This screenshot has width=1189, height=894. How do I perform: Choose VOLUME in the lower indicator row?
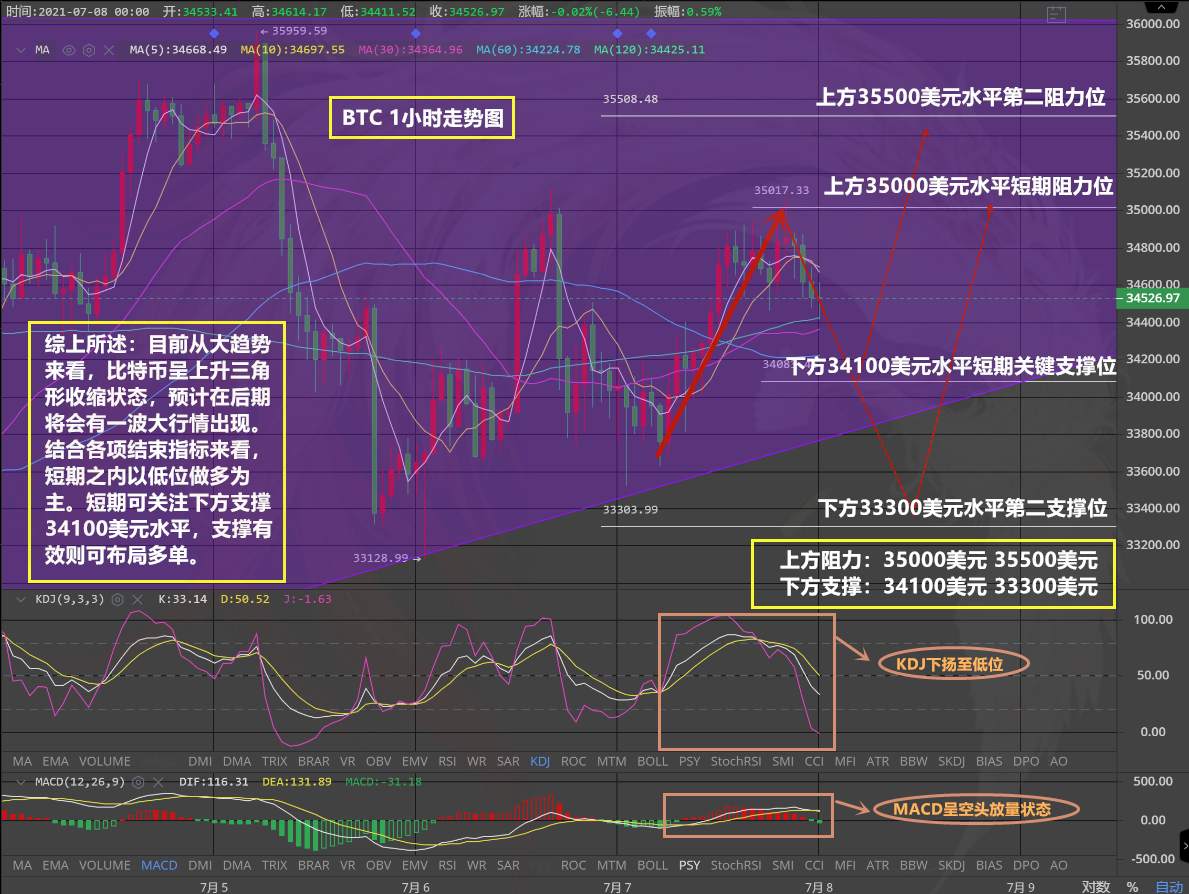click(x=105, y=865)
